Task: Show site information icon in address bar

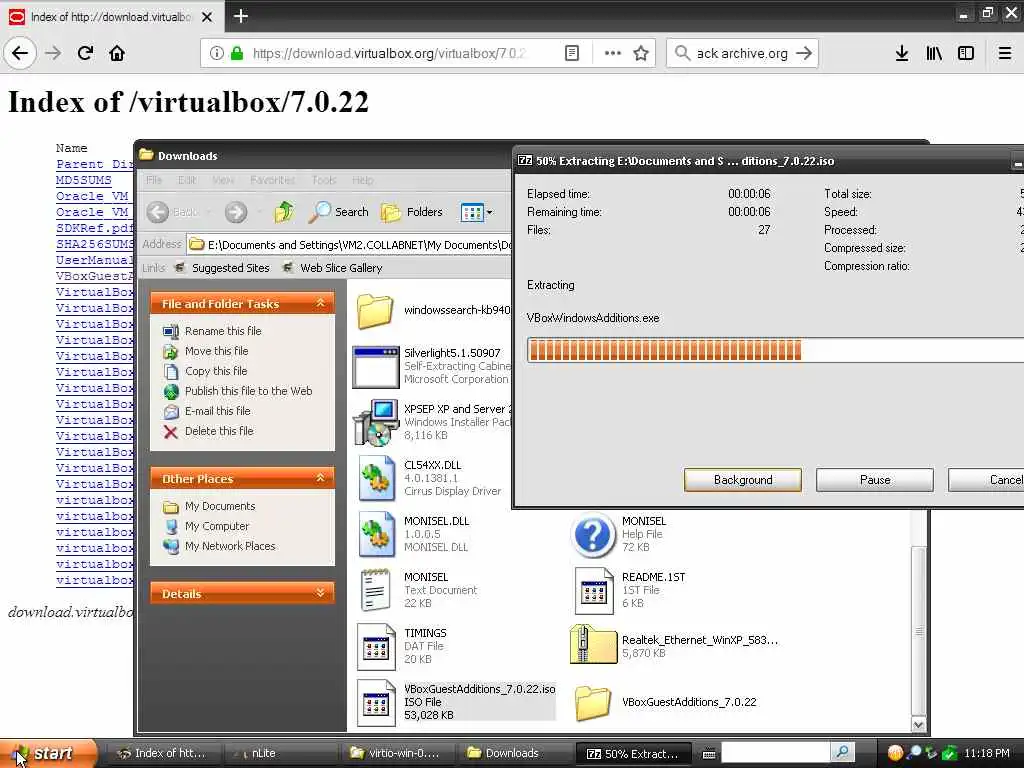Action: point(216,53)
